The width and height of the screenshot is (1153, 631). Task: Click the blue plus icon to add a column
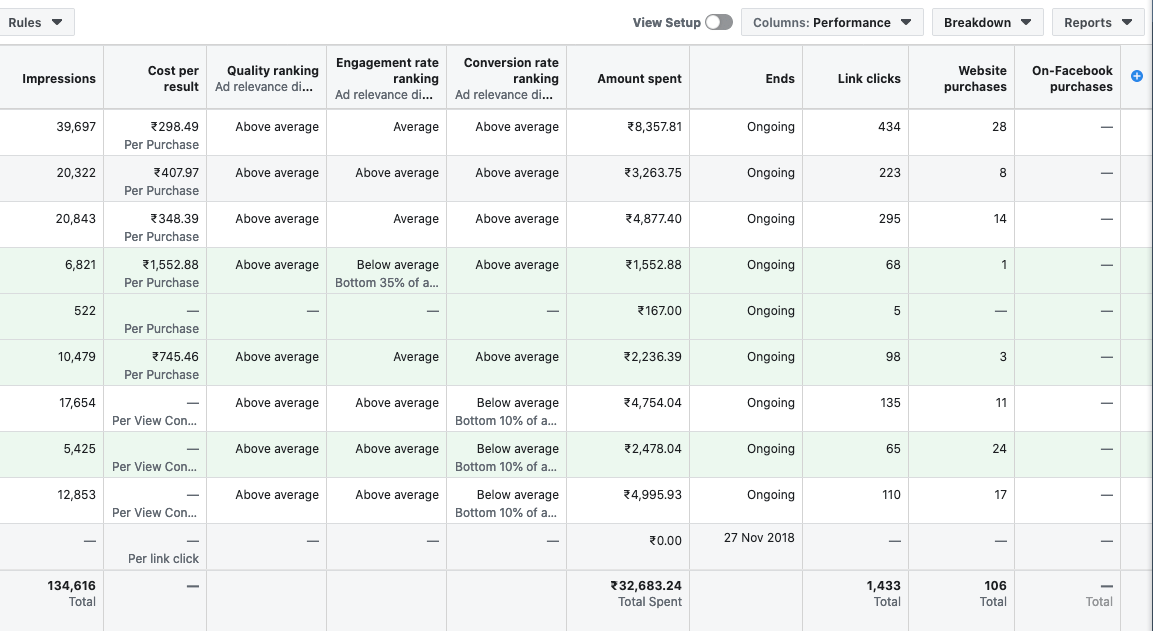click(1136, 76)
